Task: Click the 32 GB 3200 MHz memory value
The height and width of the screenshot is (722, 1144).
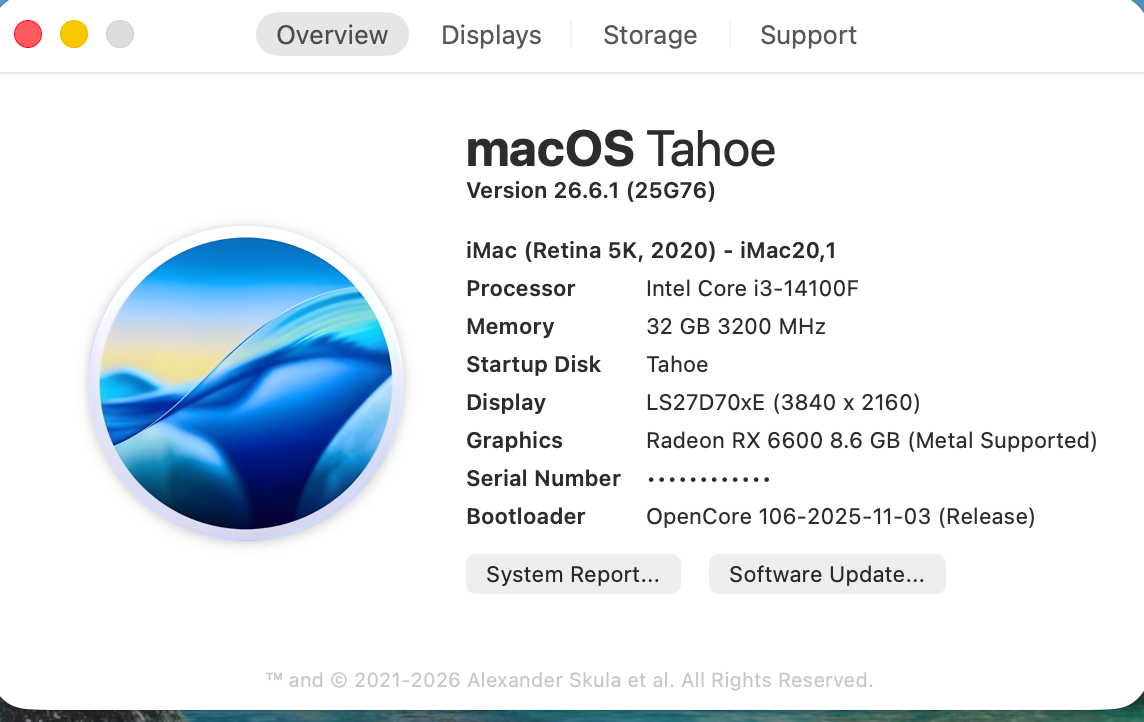Action: 735,326
